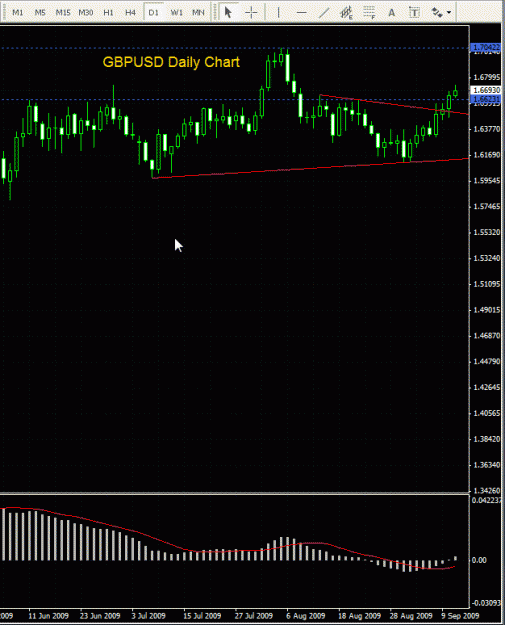Click the 15 Jul 2009 date label
This screenshot has height=625, width=505.
202,616
